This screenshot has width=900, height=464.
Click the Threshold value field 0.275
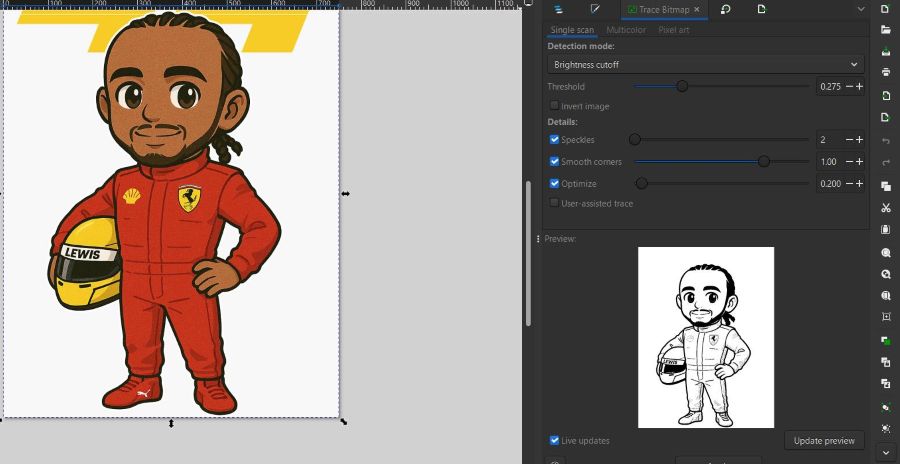pos(830,87)
